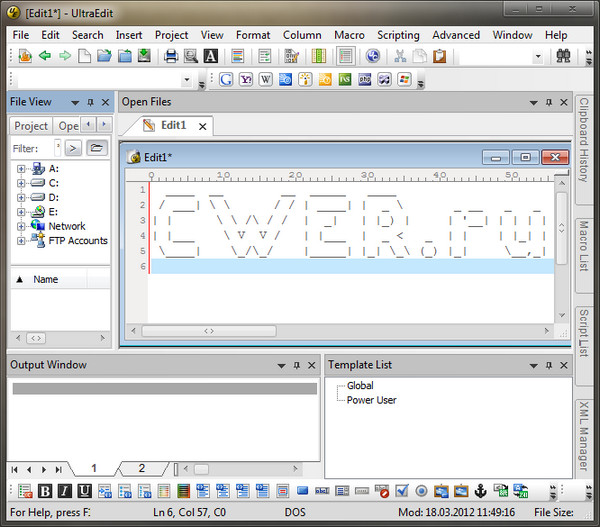Image resolution: width=600 pixels, height=527 pixels.
Task: Open the File View panel dropdown arrow
Action: click(x=76, y=102)
